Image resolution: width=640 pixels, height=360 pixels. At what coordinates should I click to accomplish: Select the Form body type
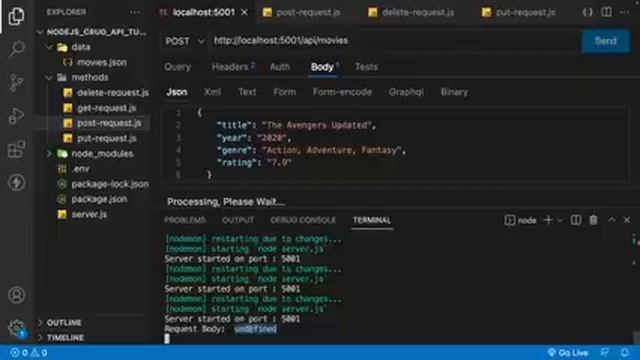tap(284, 92)
